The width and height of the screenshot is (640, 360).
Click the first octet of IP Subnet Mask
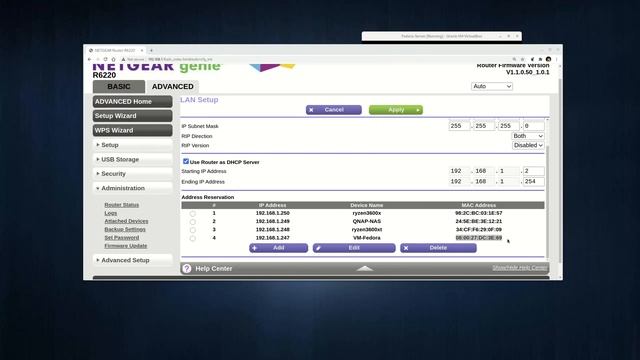point(459,126)
